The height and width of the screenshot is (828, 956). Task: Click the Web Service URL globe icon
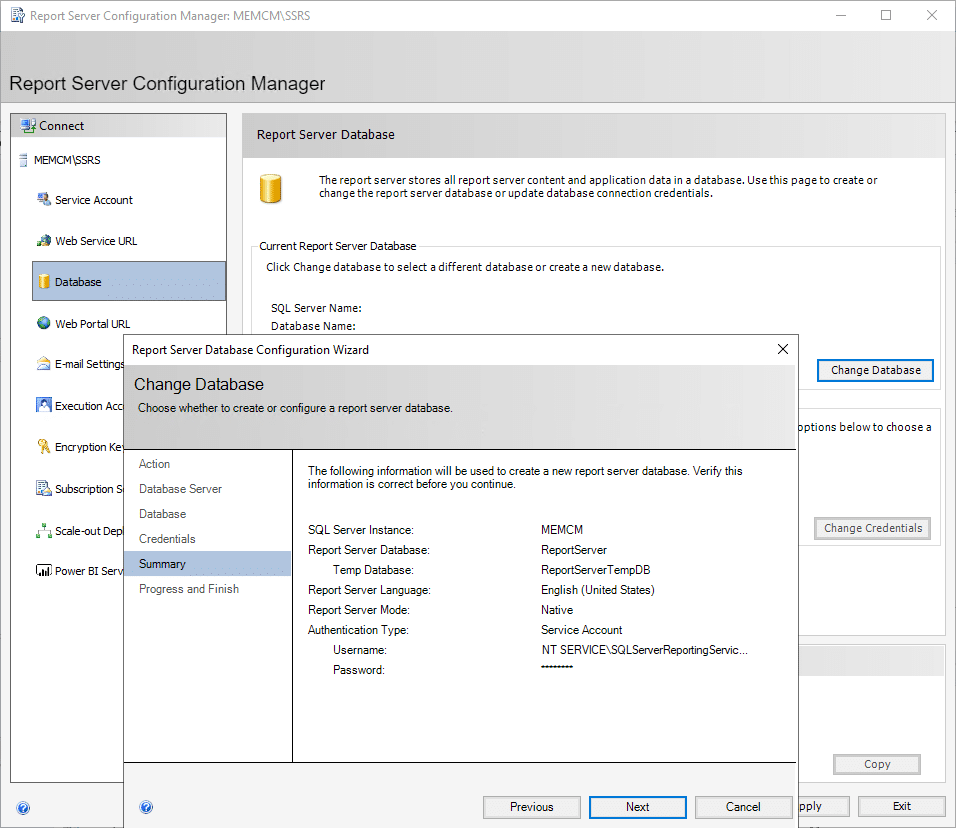tap(44, 241)
